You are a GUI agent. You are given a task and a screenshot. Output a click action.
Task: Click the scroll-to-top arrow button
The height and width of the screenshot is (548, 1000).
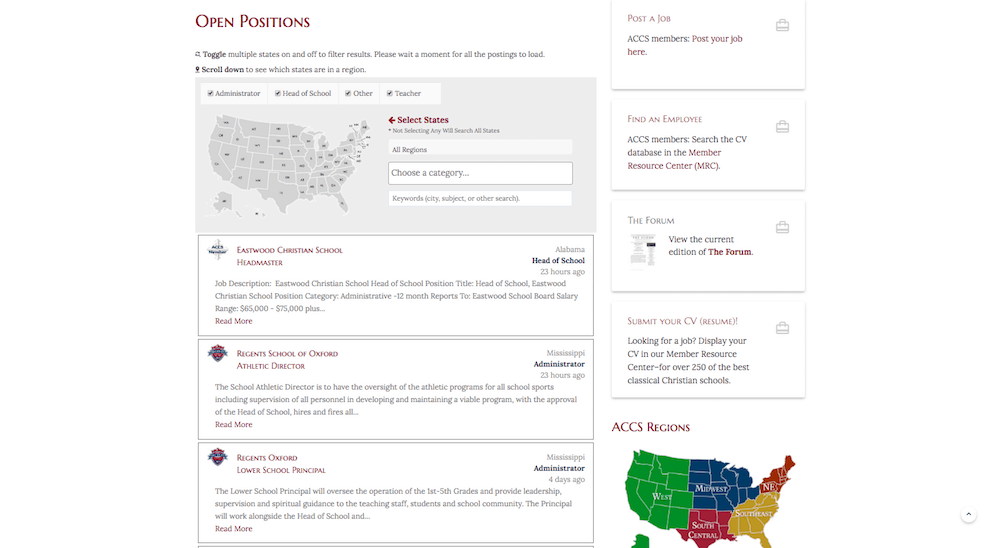click(x=968, y=514)
